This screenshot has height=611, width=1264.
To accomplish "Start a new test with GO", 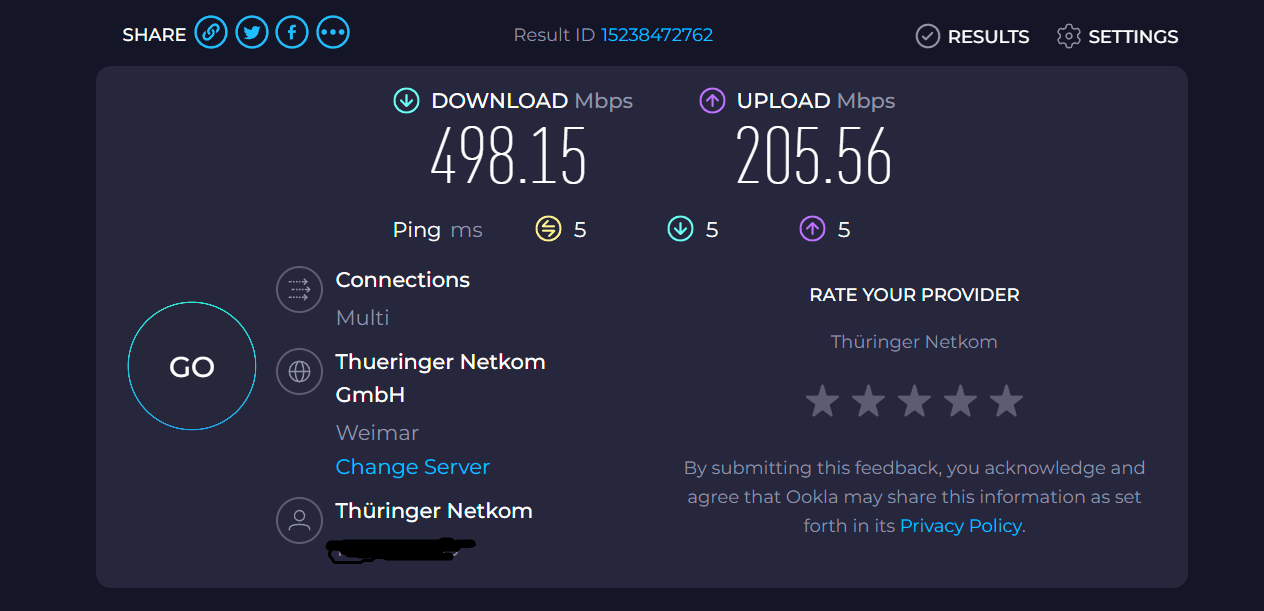I will coord(192,367).
